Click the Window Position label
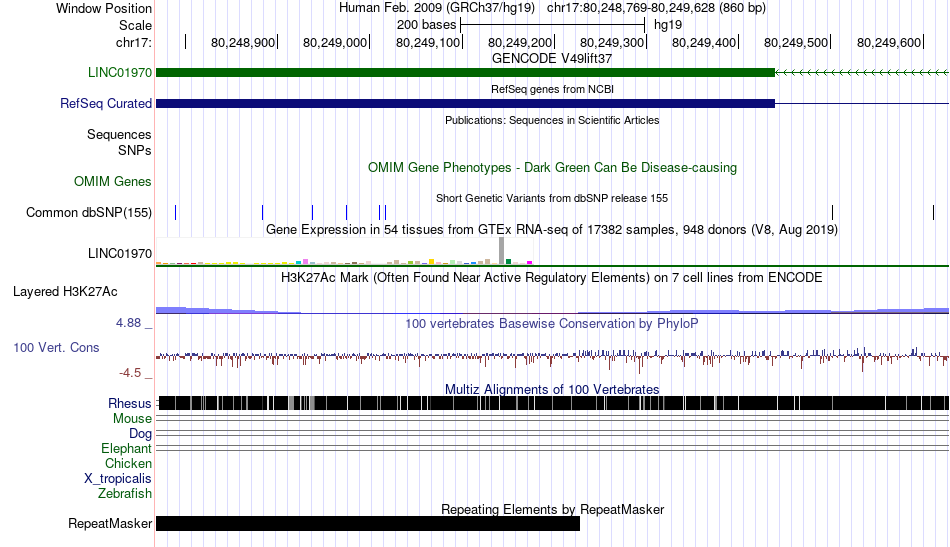Image resolution: width=950 pixels, height=547 pixels. (104, 8)
